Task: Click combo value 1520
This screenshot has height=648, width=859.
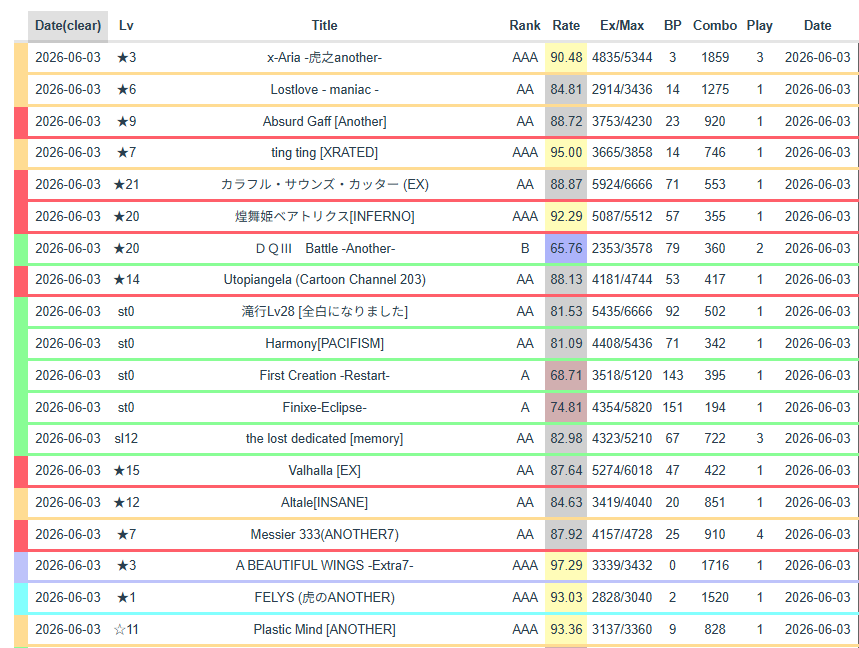Action: (715, 597)
